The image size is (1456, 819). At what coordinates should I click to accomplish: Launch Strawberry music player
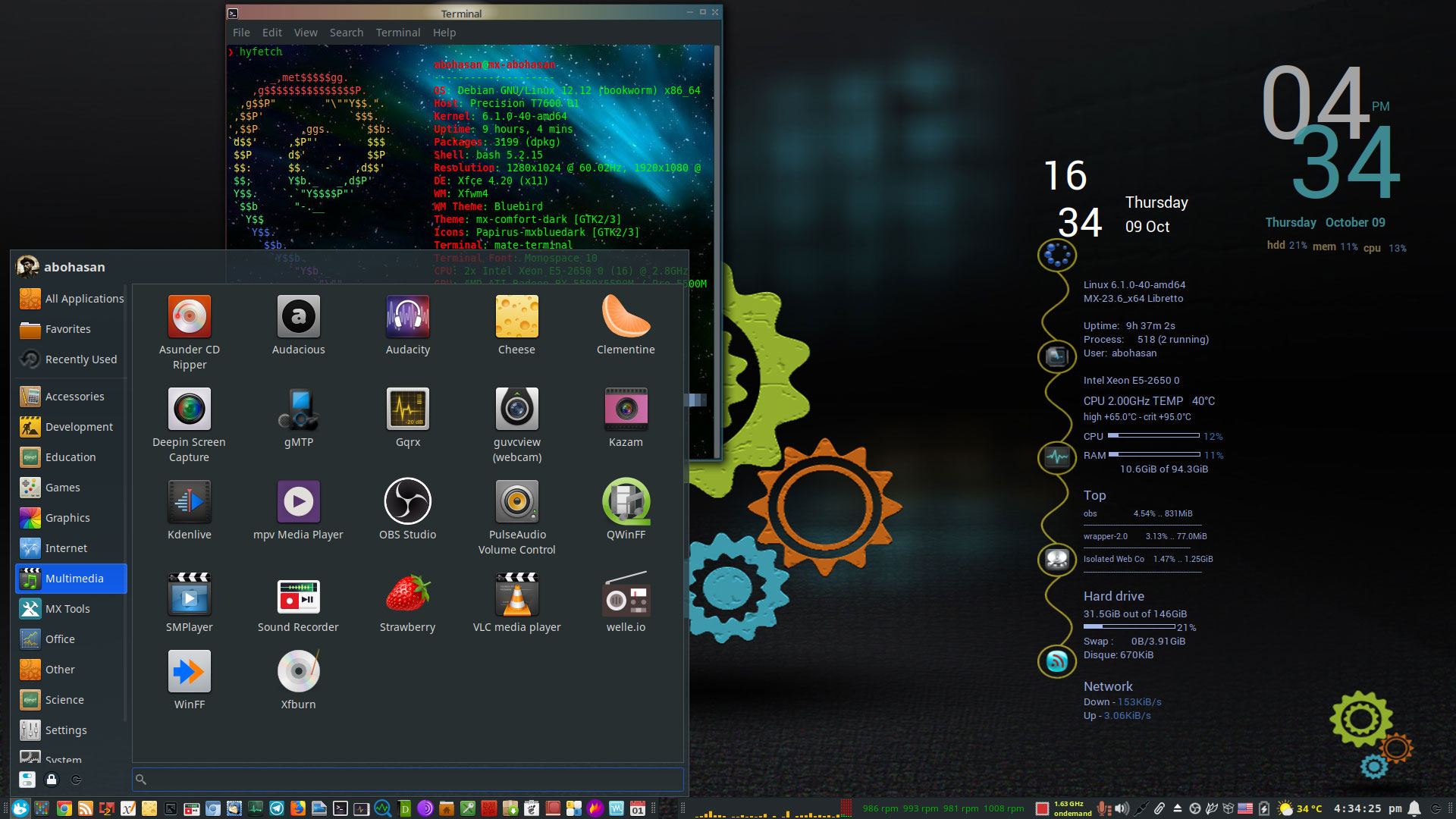[407, 601]
